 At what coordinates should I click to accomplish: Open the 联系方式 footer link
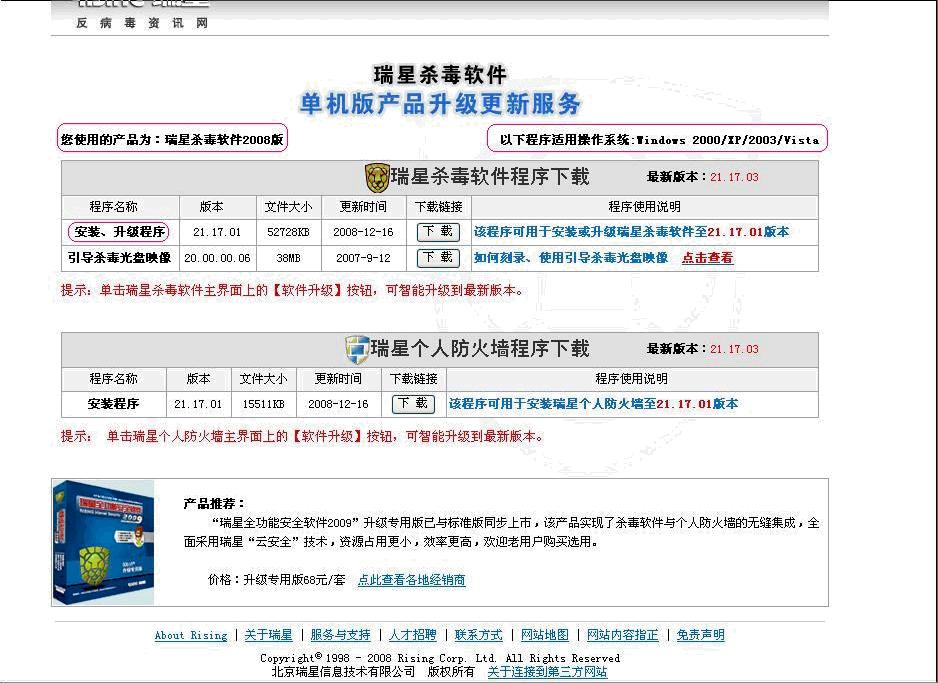tap(479, 635)
